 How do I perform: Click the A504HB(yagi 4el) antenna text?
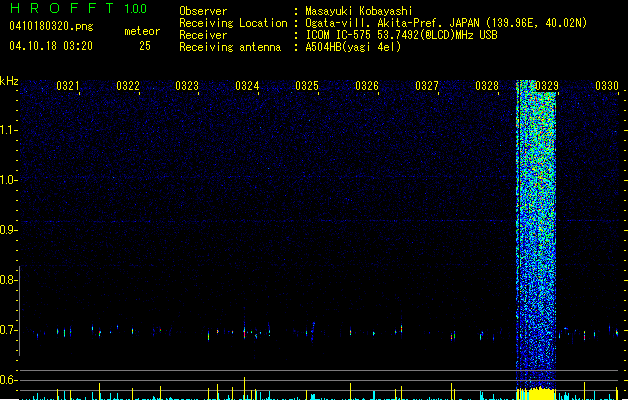[353, 47]
